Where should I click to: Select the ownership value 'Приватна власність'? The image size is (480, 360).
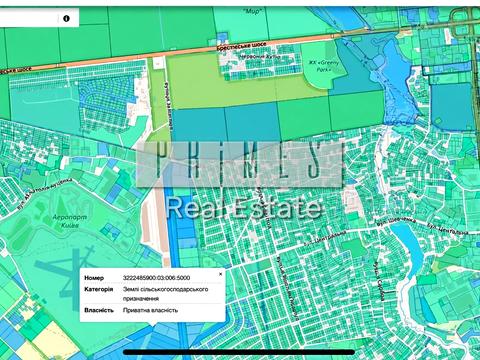[x=150, y=310]
